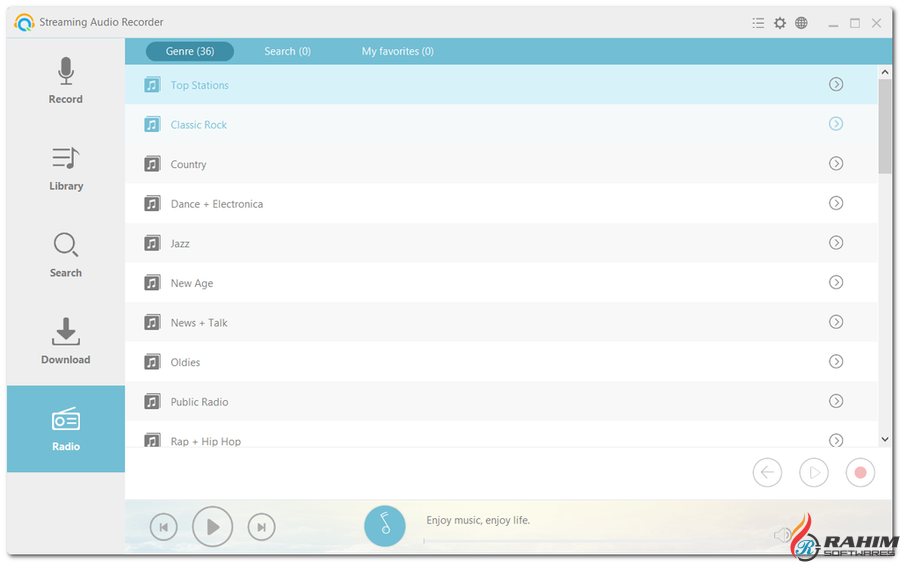Open settings gear in title bar
The width and height of the screenshot is (900, 562).
pyautogui.click(x=779, y=23)
